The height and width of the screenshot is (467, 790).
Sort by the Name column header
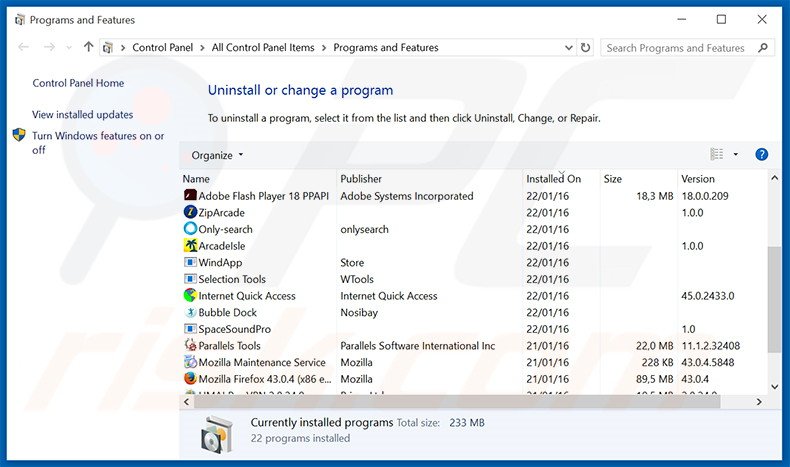click(258, 179)
